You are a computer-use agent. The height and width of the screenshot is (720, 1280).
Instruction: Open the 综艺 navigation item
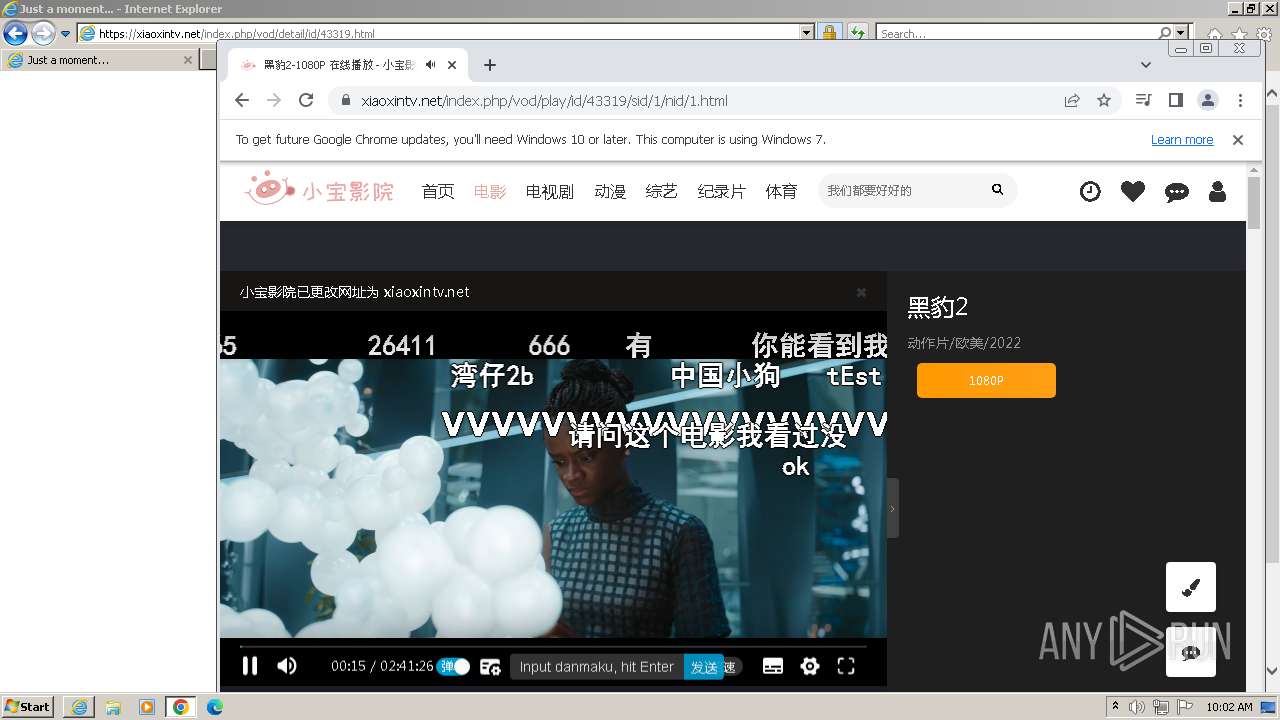(x=662, y=191)
